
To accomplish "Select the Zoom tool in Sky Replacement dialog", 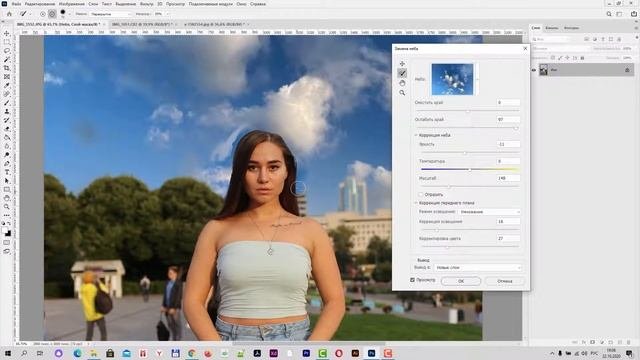I will (402, 93).
